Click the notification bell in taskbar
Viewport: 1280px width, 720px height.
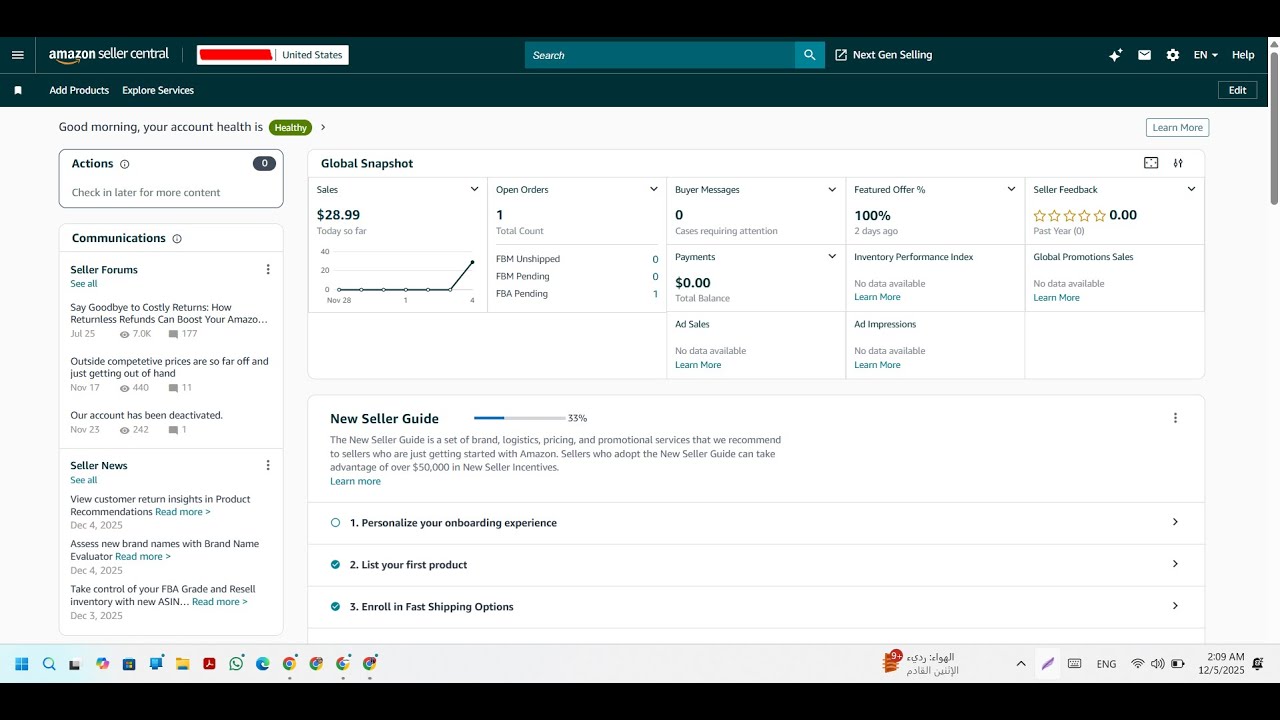pyautogui.click(x=1258, y=663)
